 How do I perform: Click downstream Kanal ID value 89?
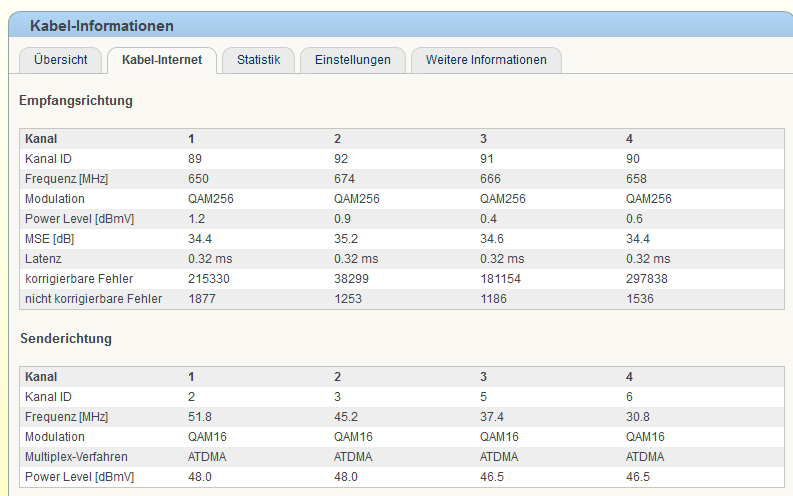[195, 159]
